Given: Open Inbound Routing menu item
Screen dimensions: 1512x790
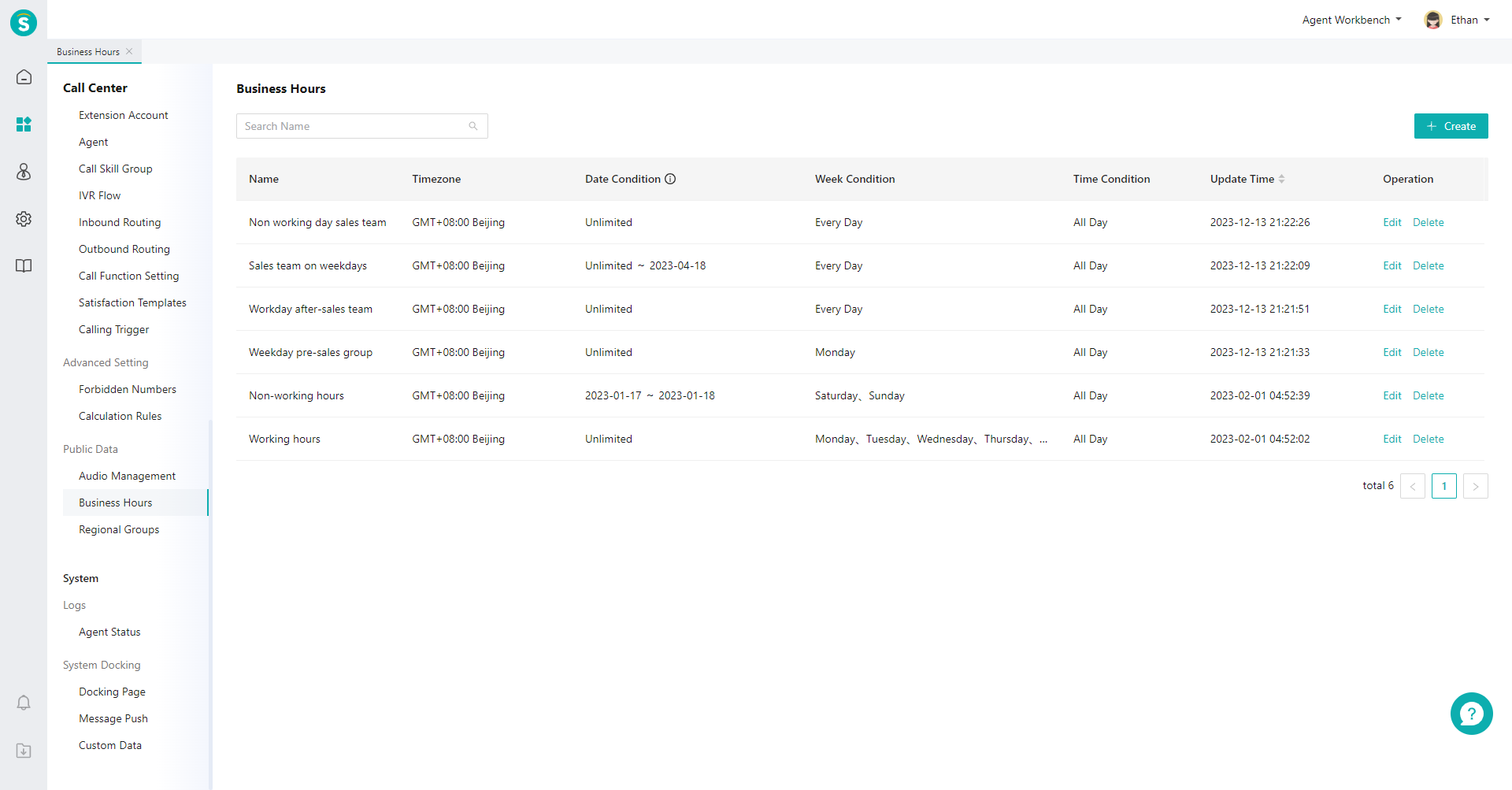Looking at the screenshot, I should [x=120, y=222].
